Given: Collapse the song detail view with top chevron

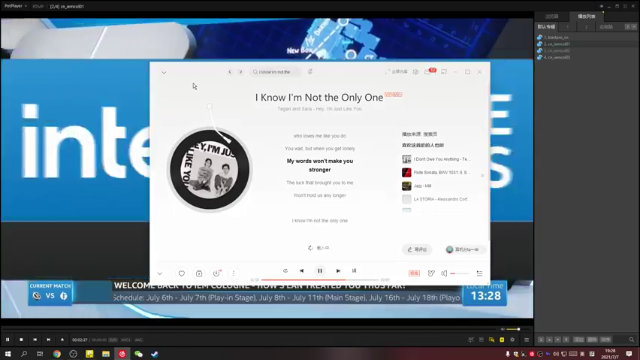Looking at the screenshot, I should (164, 72).
